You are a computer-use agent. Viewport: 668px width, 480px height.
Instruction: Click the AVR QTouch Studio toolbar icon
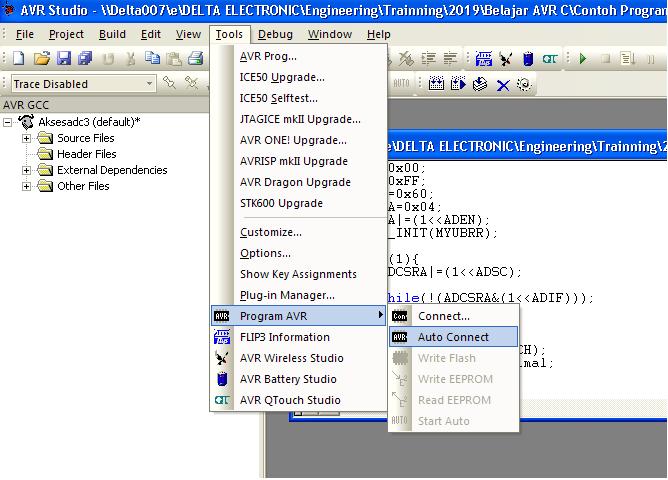550,59
